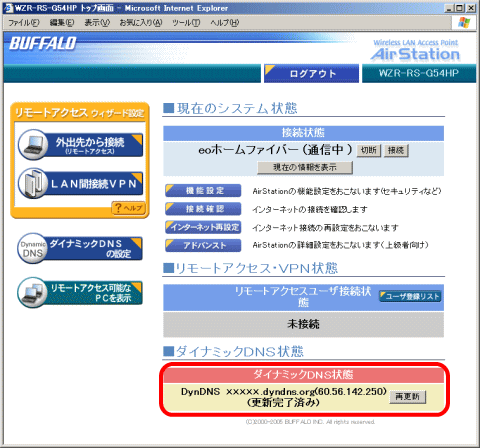
Task: Open the ツール menu
Action: (x=186, y=23)
